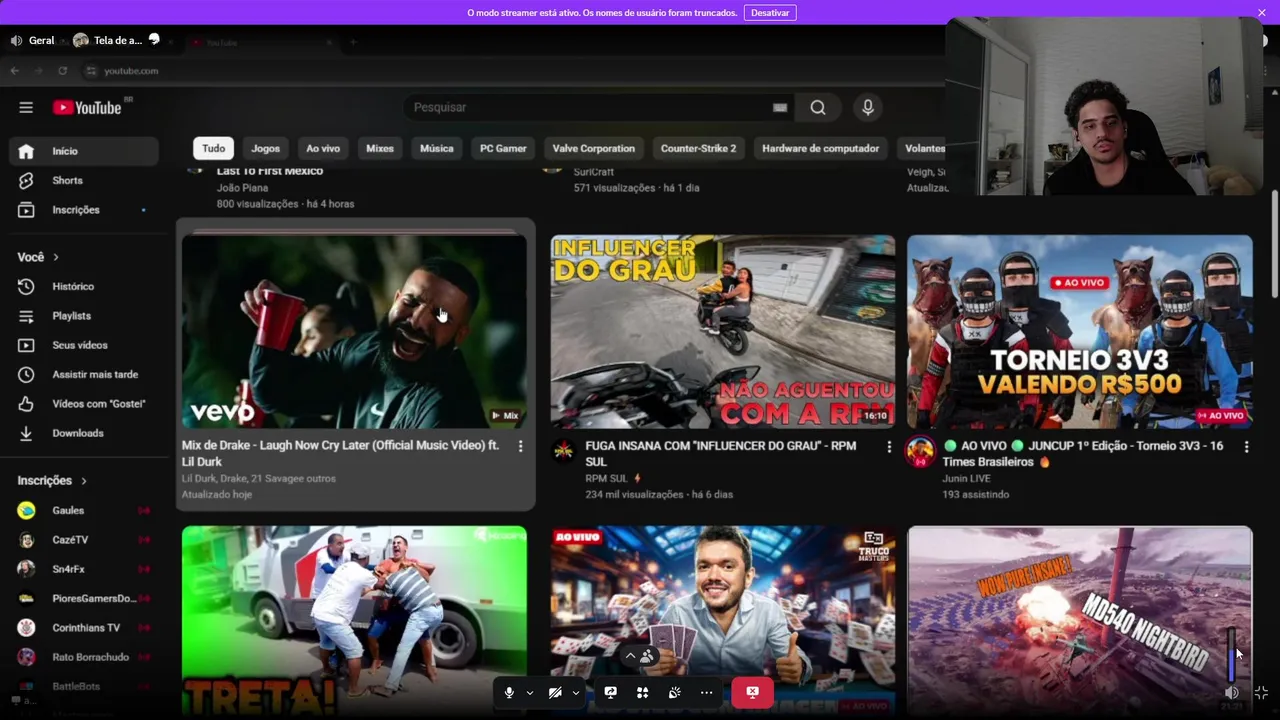Open the screen share options icon in call bar

pyautogui.click(x=610, y=692)
